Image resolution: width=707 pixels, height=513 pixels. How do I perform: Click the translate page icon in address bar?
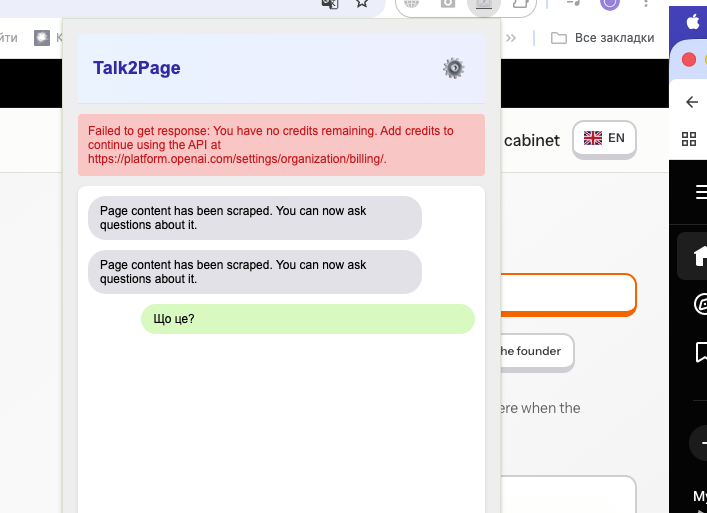point(330,4)
